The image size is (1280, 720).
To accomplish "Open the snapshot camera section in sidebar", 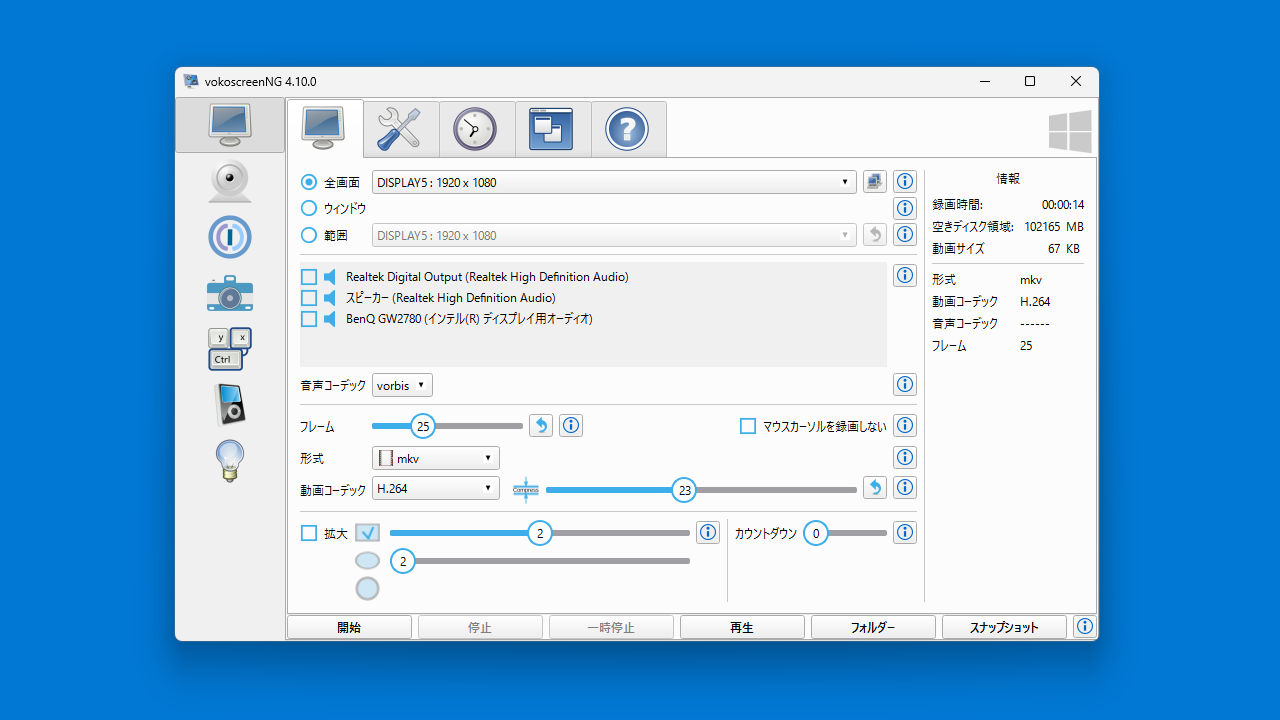I will [x=230, y=293].
